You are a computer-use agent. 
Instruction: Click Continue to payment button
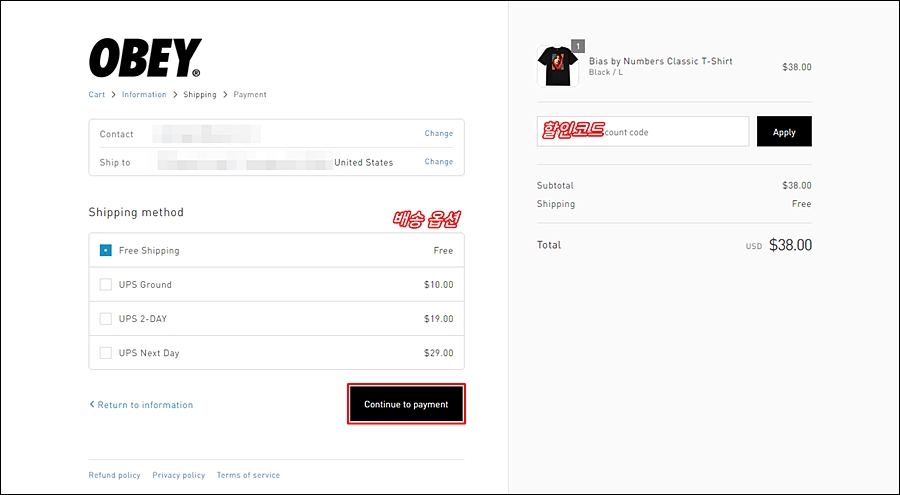click(406, 404)
